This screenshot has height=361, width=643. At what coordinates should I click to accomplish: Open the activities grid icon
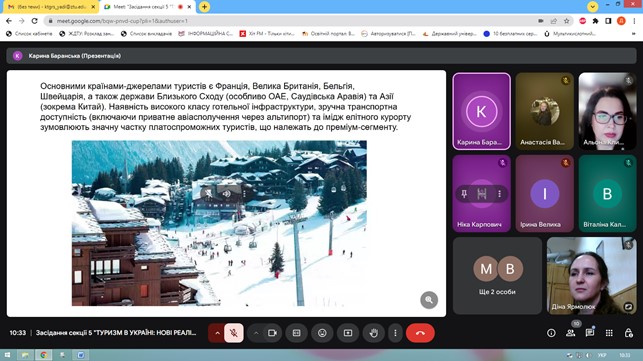point(609,333)
